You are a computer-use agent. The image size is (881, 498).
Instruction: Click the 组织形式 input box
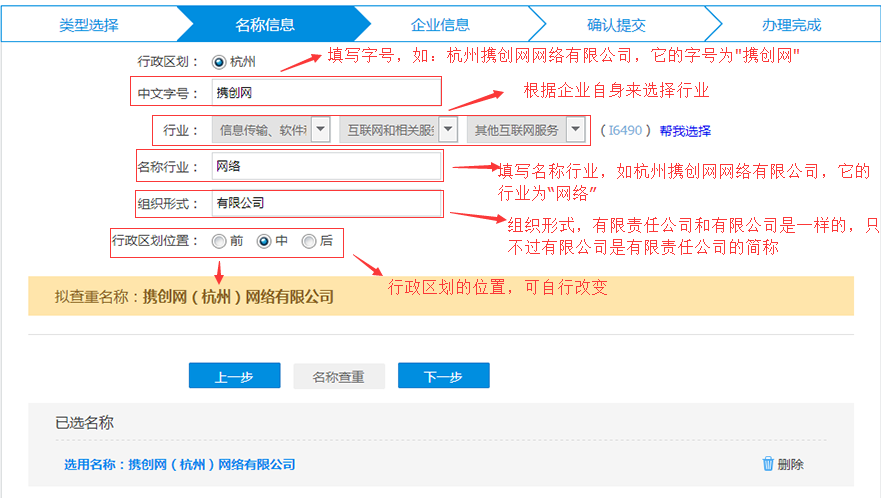coord(326,203)
